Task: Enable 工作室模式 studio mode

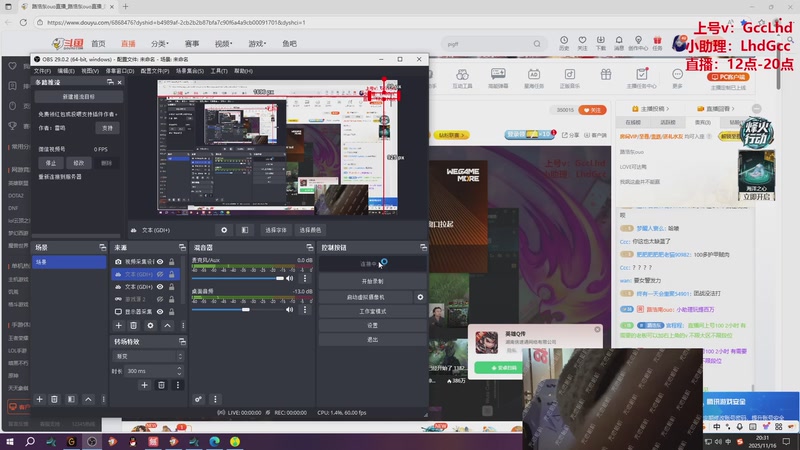Action: click(x=372, y=311)
